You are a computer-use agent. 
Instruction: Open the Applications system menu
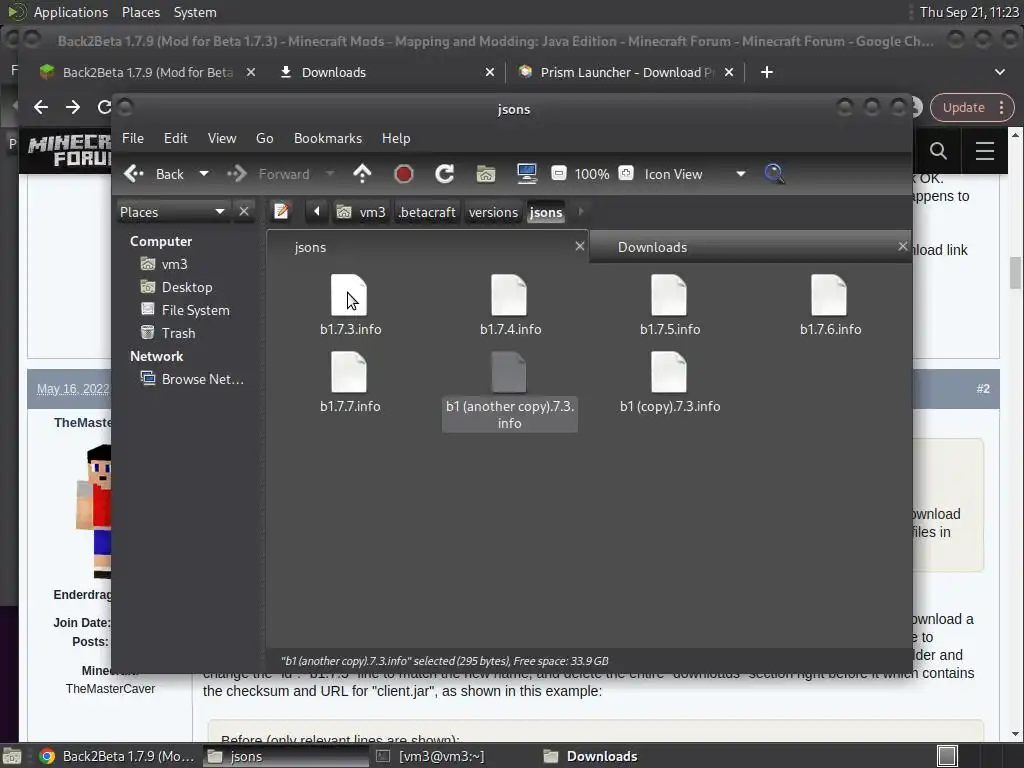tap(71, 12)
